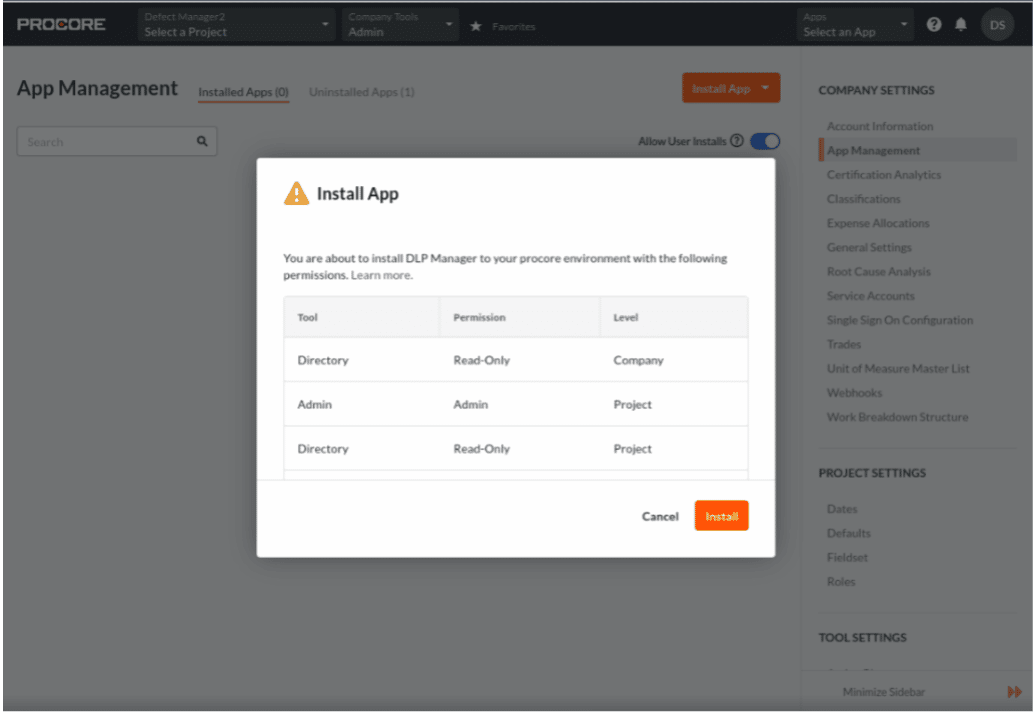
Task: Open Expense Allocations settings
Action: pos(878,223)
